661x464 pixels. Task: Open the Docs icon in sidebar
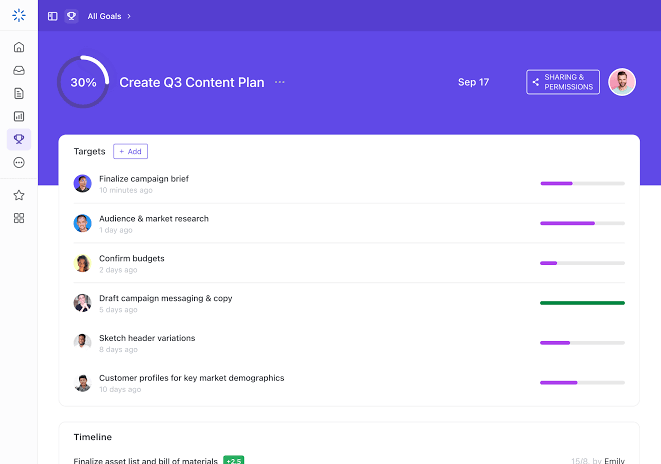coord(19,93)
